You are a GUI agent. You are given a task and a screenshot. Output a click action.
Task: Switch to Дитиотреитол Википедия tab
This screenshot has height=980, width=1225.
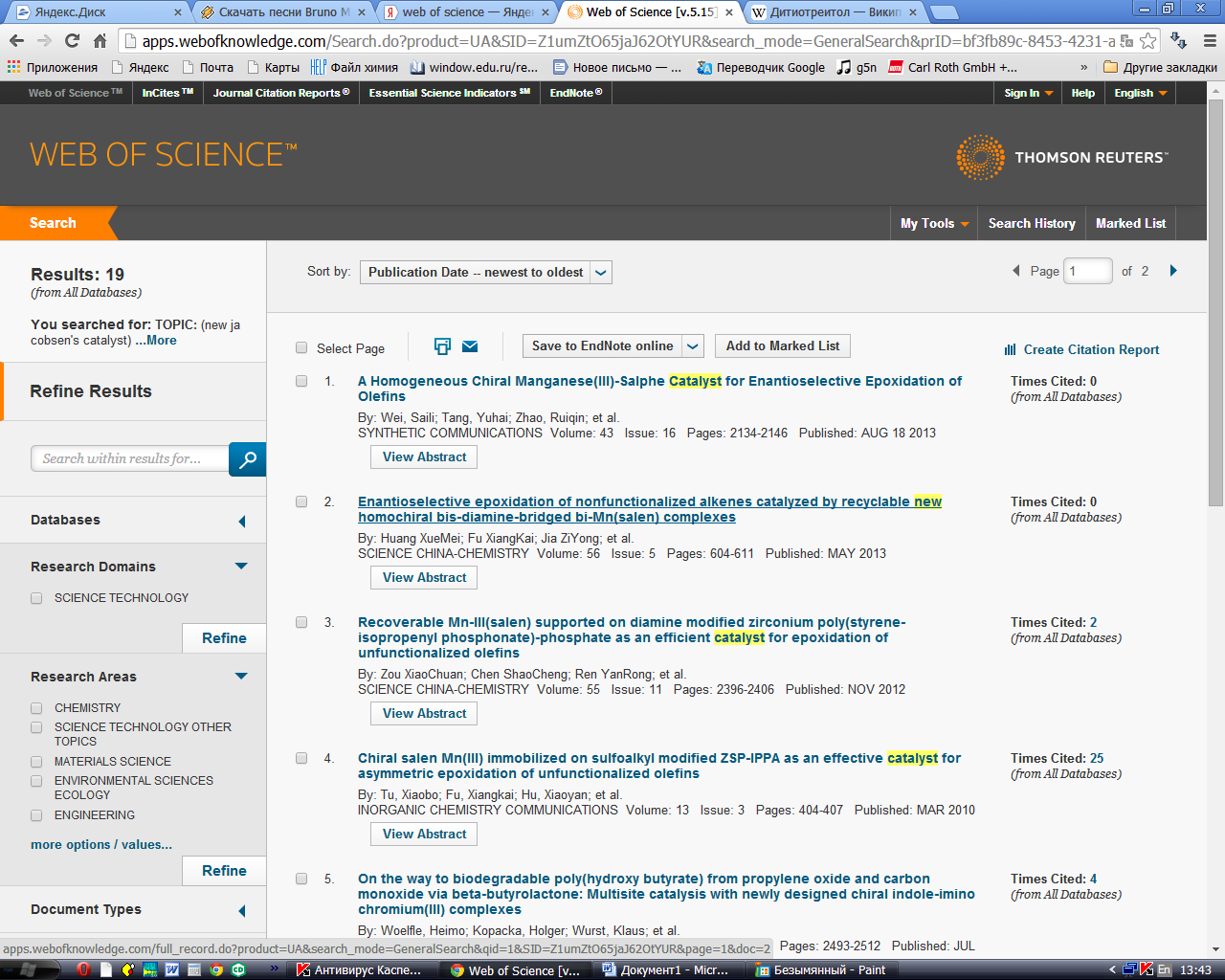[x=835, y=12]
